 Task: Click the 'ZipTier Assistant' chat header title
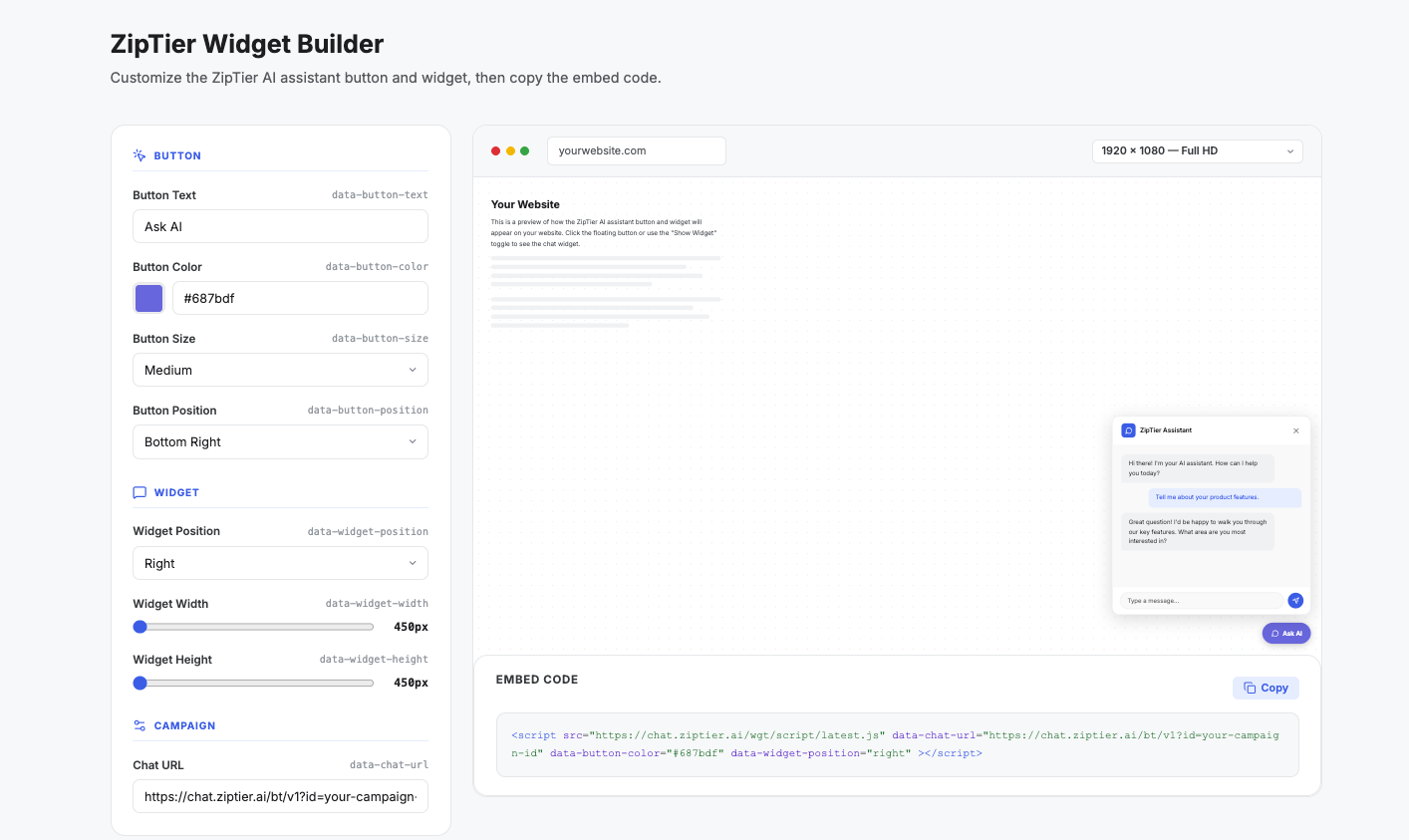1166,430
